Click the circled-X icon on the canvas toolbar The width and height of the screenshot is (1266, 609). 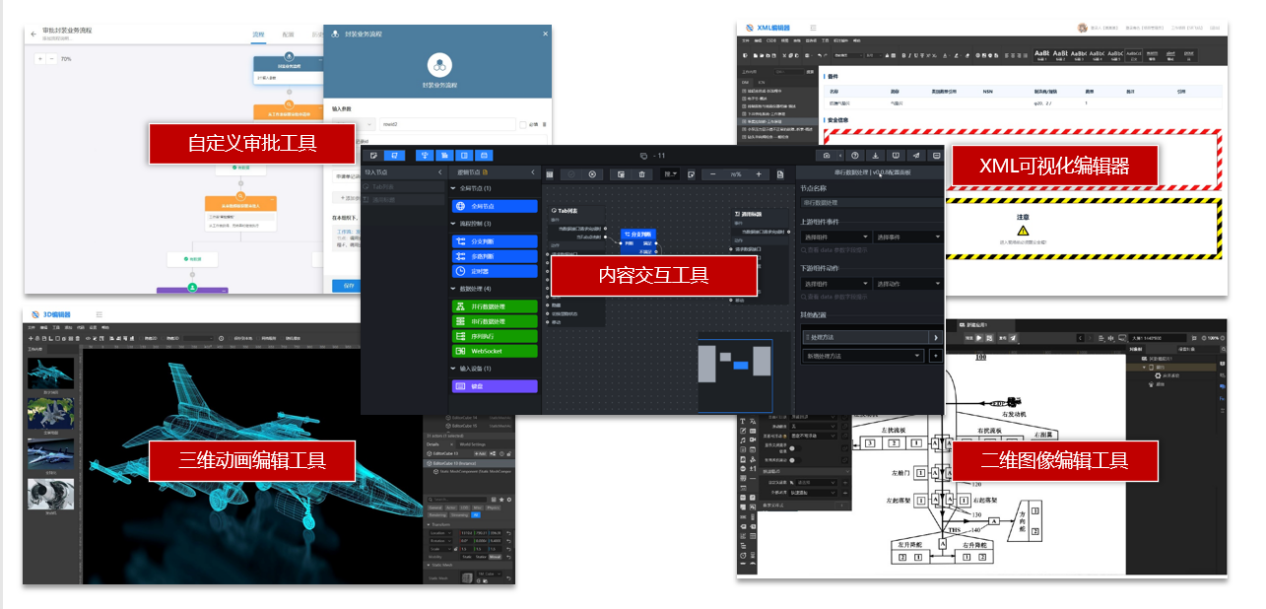(592, 174)
